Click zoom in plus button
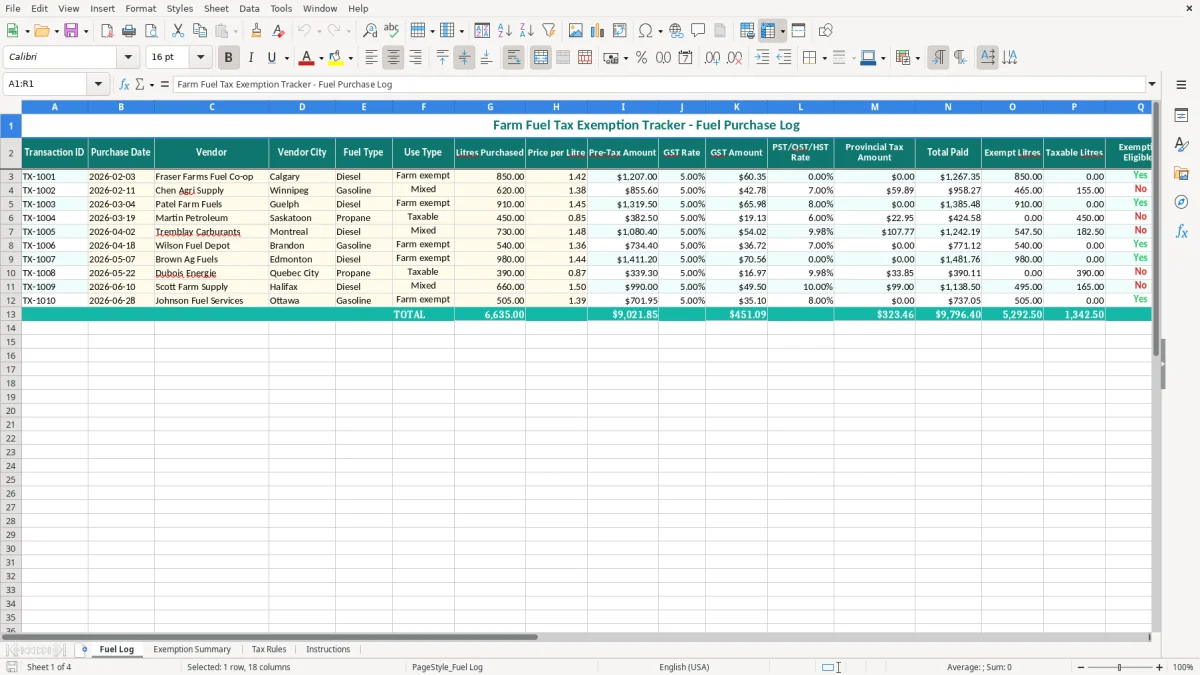Image resolution: width=1200 pixels, height=675 pixels. point(1160,667)
